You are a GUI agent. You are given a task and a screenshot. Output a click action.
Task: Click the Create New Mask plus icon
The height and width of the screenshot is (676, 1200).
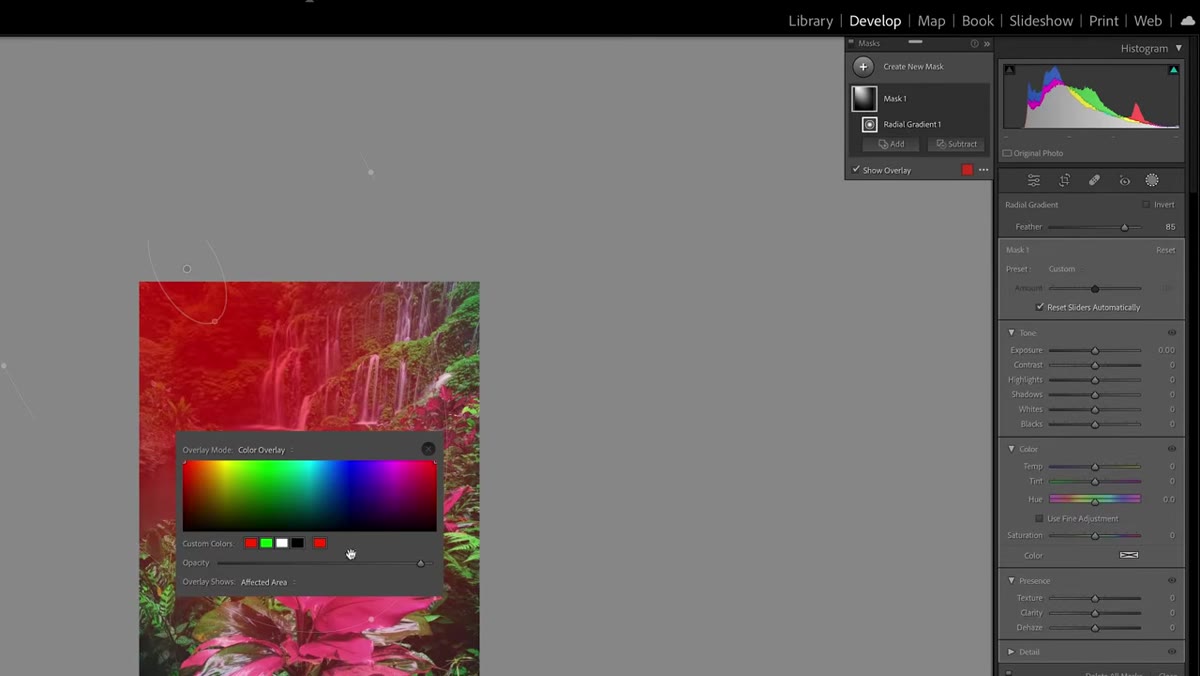(x=863, y=67)
